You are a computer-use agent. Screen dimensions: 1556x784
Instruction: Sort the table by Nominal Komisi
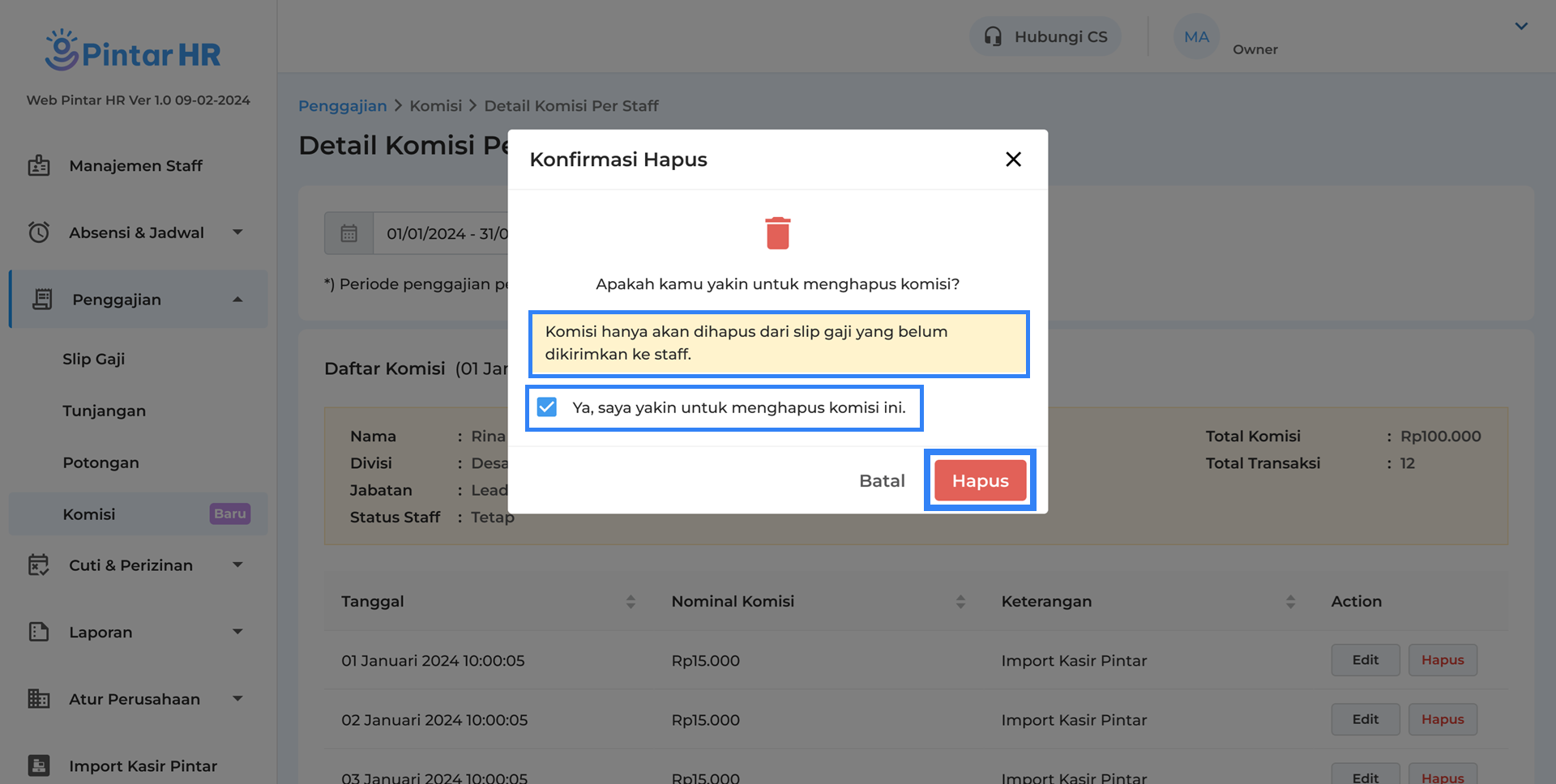[960, 602]
